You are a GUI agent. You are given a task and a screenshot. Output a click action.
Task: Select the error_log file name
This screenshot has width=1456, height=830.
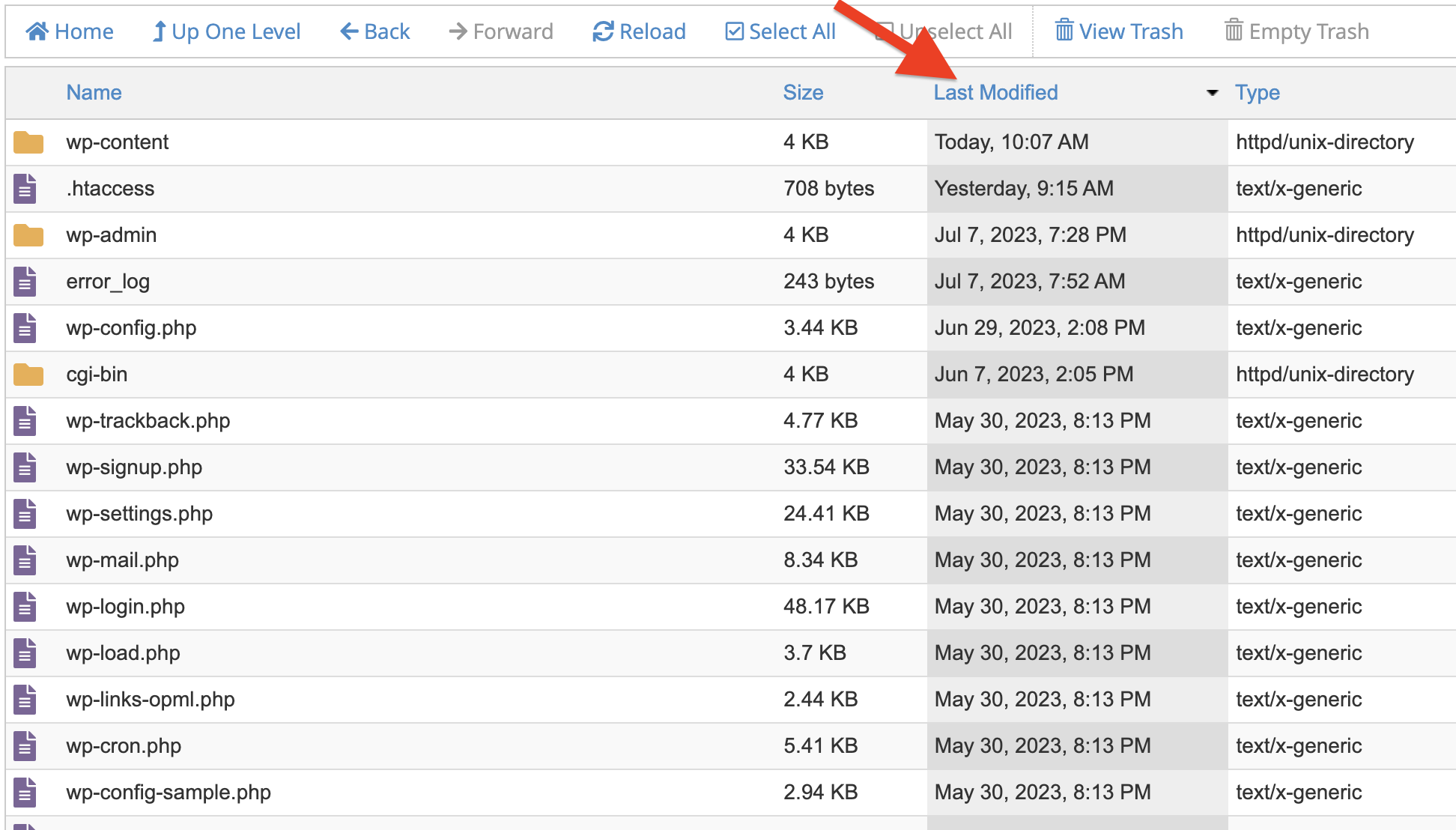pyautogui.click(x=108, y=282)
